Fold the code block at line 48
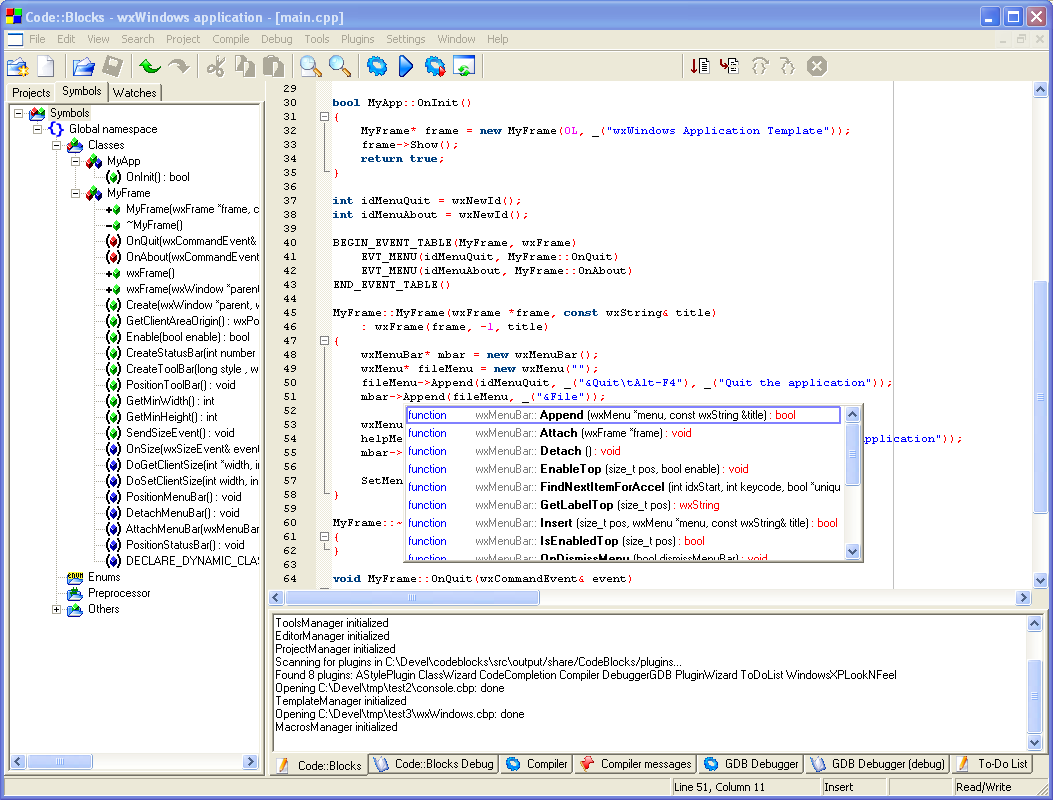Screen dimensions: 1053x800 [x=323, y=341]
